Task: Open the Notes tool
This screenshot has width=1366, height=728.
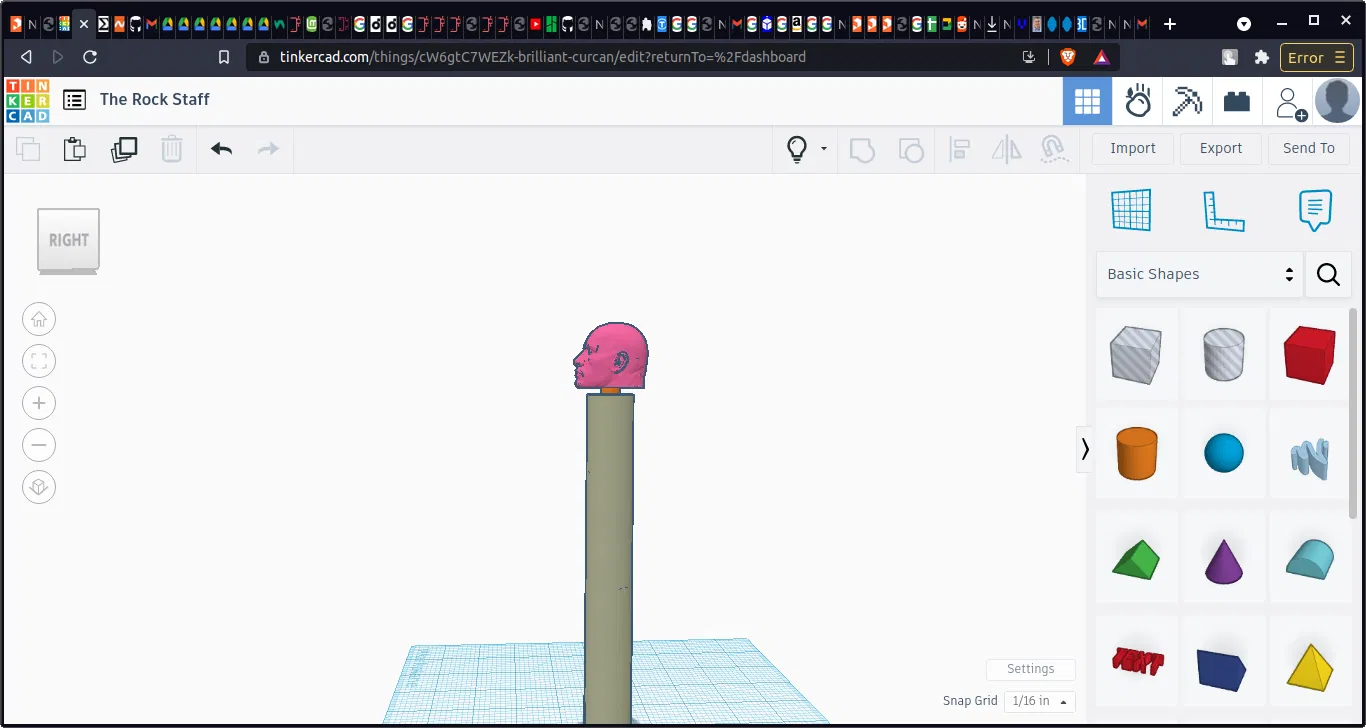Action: click(x=1315, y=210)
